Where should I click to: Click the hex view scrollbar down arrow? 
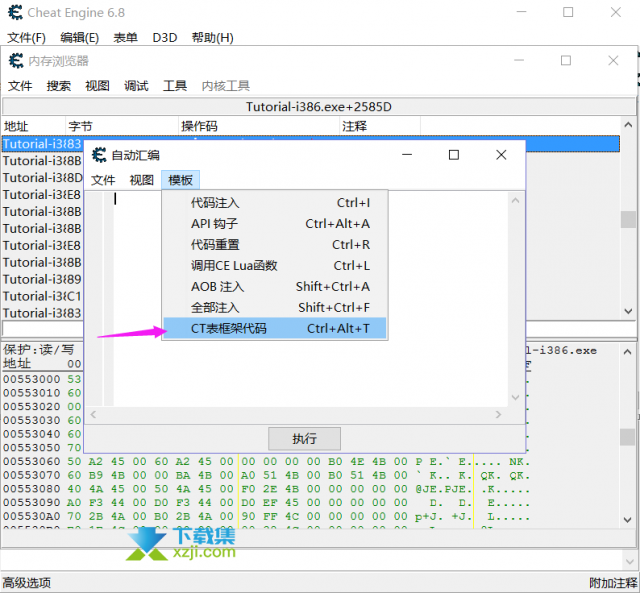point(628,520)
